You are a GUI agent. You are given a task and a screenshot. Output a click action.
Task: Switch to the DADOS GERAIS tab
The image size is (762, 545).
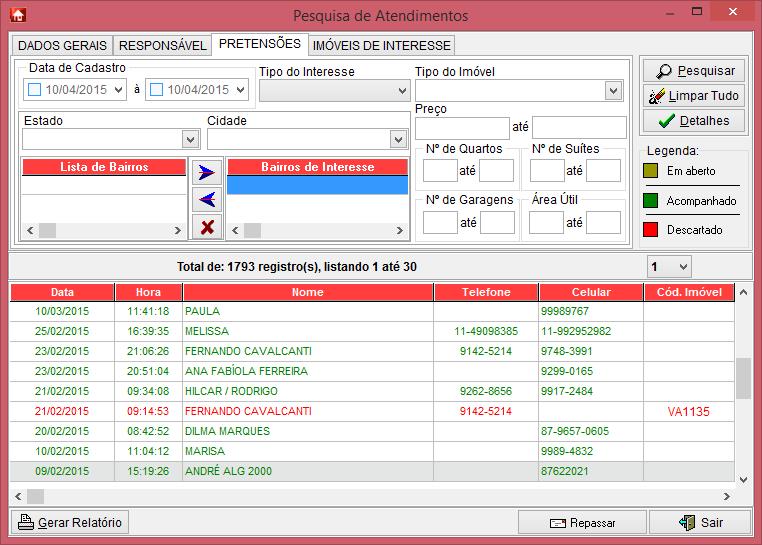[x=62, y=45]
